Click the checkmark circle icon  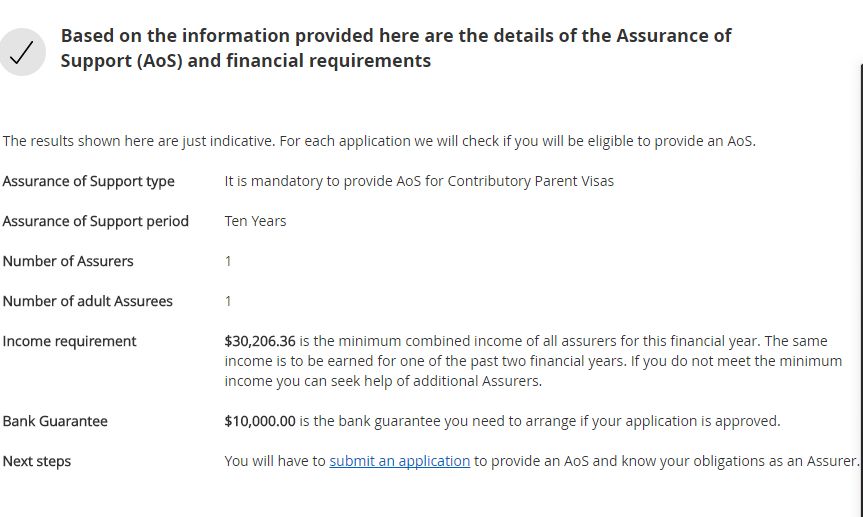22,52
